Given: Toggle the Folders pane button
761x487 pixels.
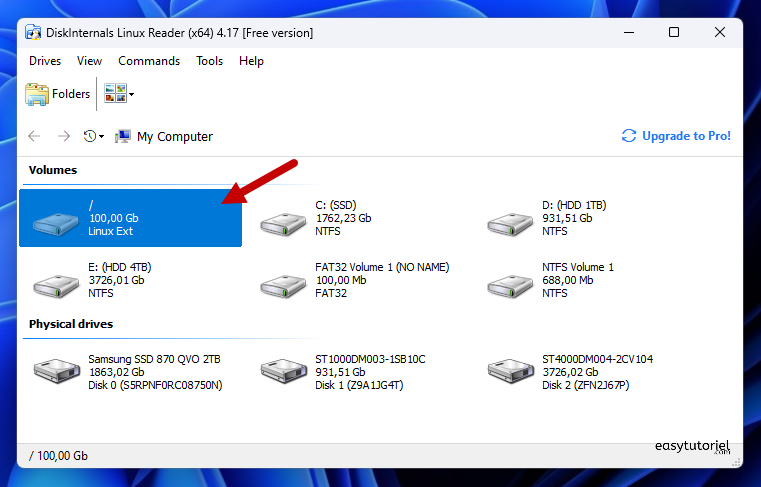Looking at the screenshot, I should point(58,94).
